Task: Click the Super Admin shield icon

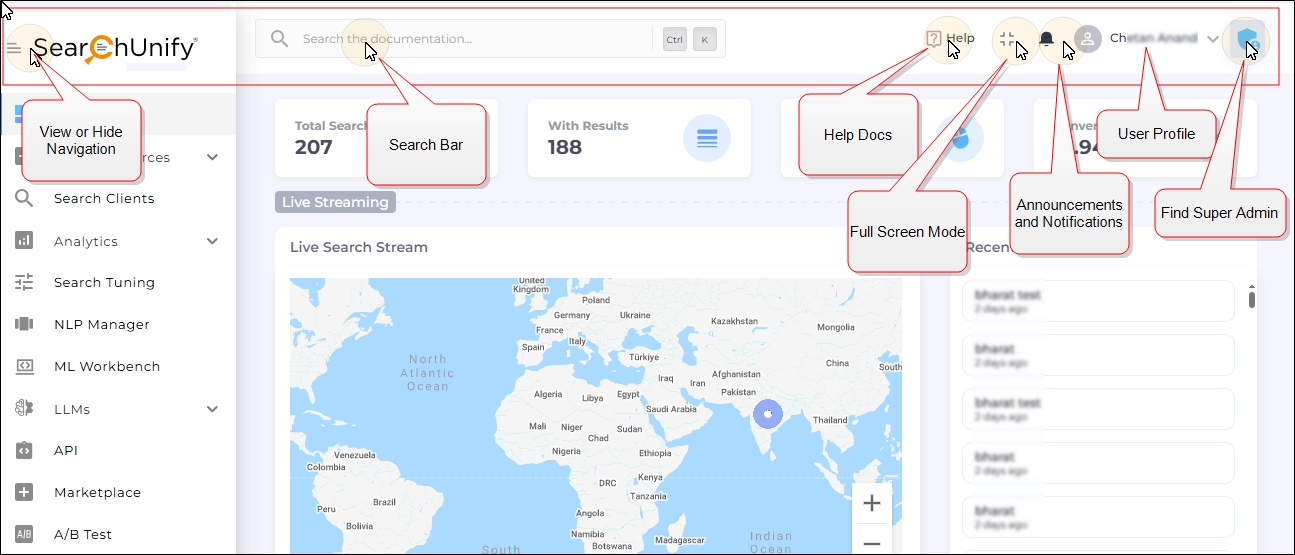Action: tap(1245, 39)
